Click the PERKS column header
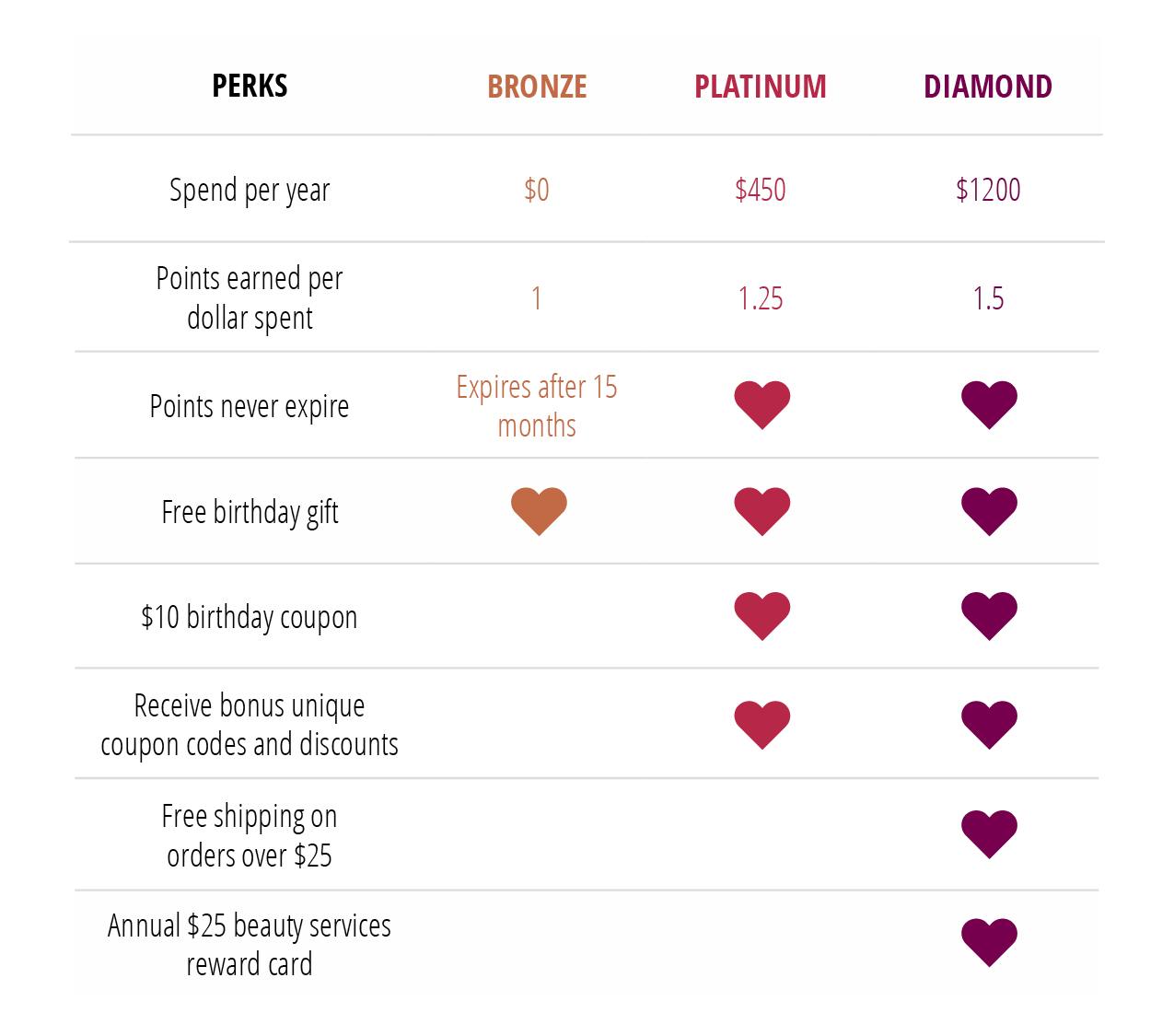Viewport: 1174px width, 1036px height. click(x=250, y=87)
